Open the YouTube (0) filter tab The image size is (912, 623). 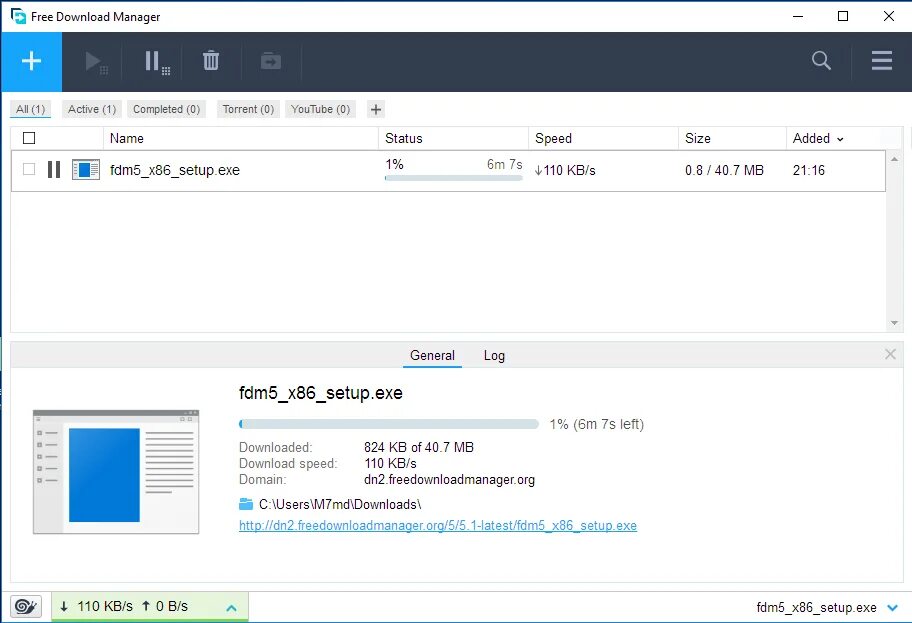coord(320,109)
